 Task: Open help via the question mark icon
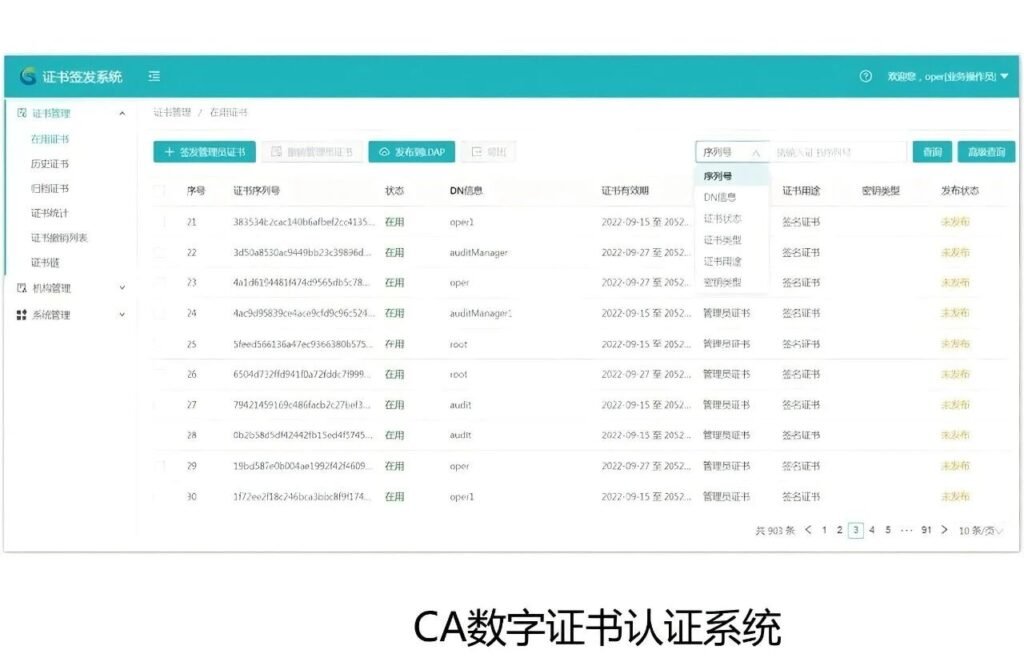point(866,77)
